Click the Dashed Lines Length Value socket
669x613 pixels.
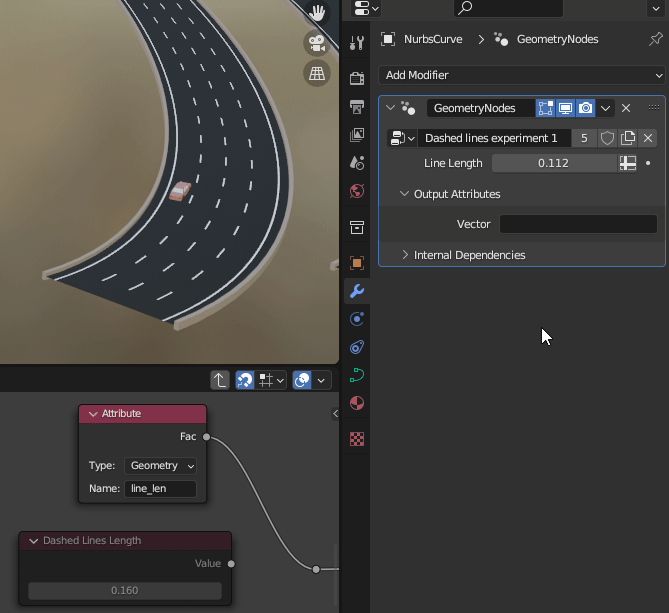point(231,564)
